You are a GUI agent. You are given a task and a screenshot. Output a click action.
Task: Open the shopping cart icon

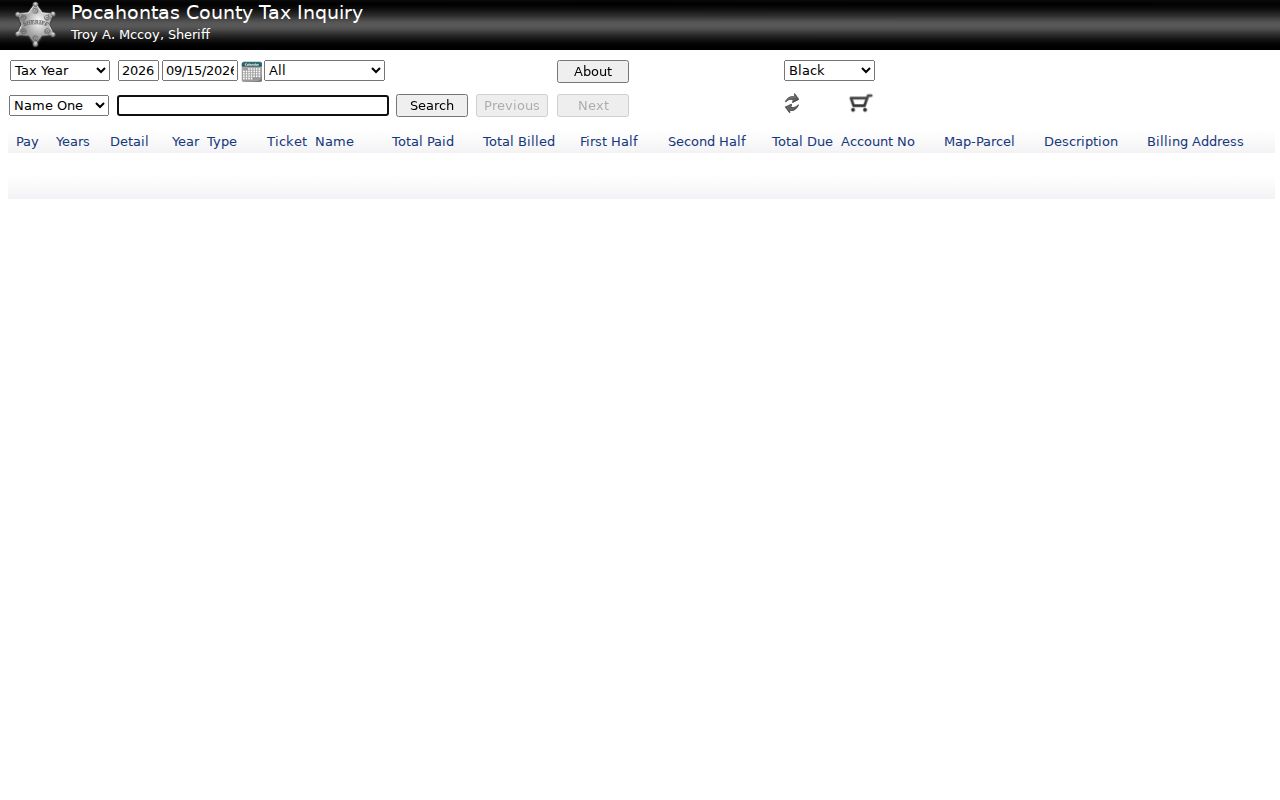pyautogui.click(x=860, y=103)
